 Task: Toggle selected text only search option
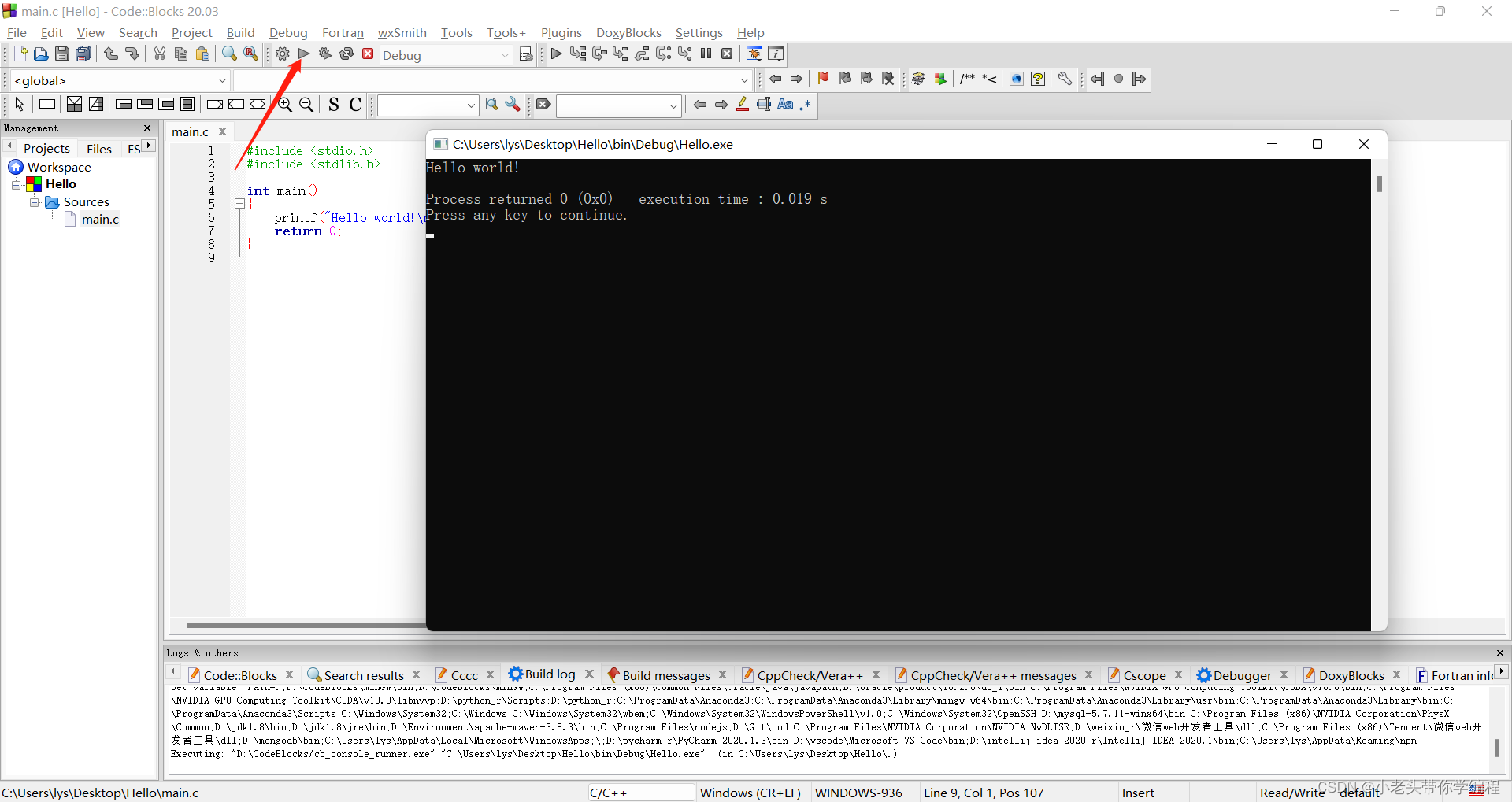pos(764,104)
